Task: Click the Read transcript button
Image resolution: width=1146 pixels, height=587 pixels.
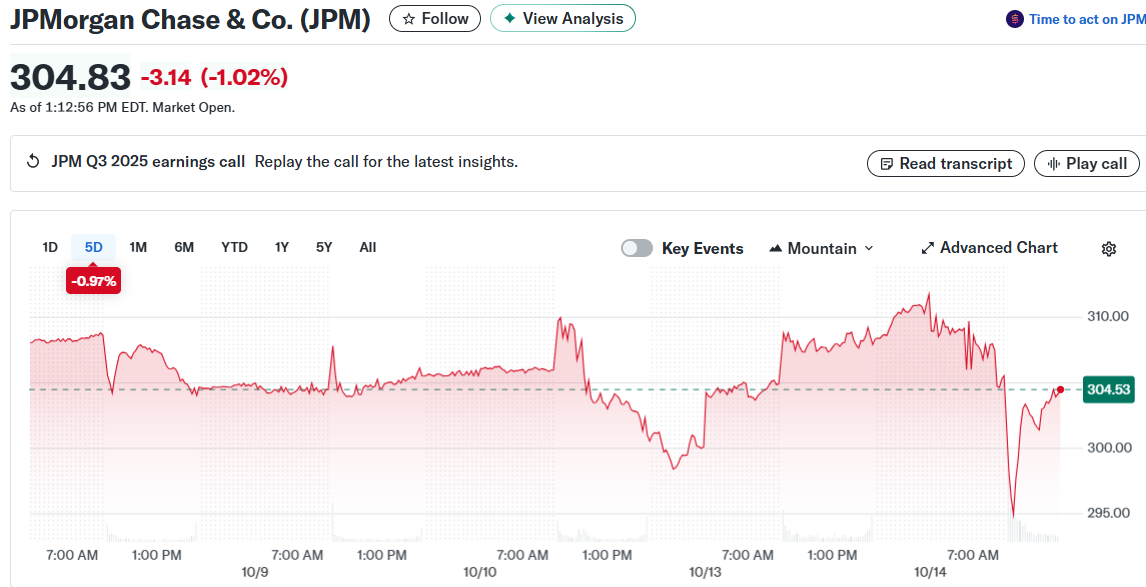Action: pos(945,164)
